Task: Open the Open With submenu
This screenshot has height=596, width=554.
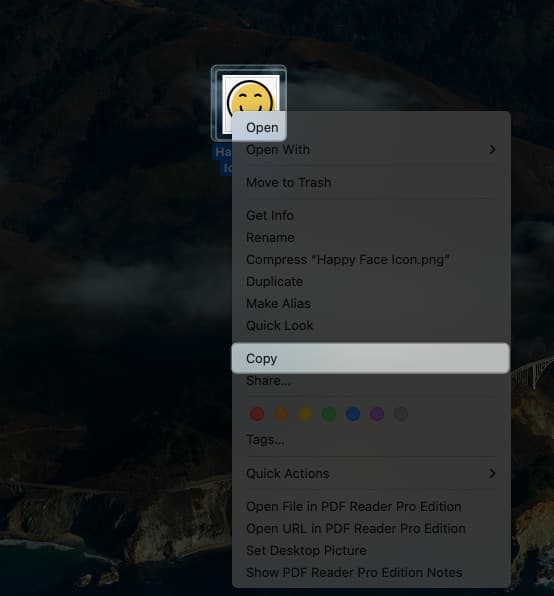Action: [x=370, y=150]
